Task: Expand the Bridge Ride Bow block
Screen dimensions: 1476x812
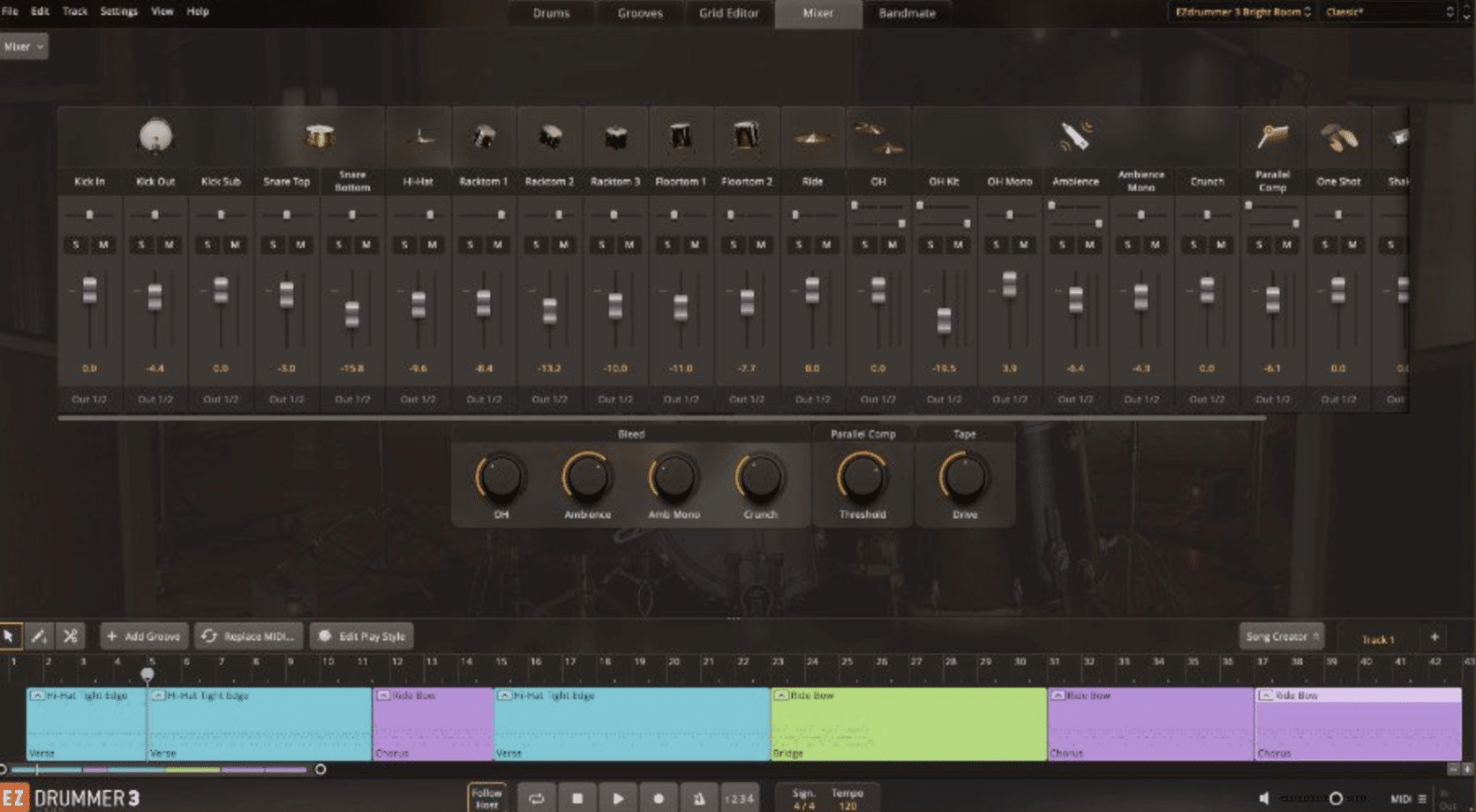Action: click(781, 695)
